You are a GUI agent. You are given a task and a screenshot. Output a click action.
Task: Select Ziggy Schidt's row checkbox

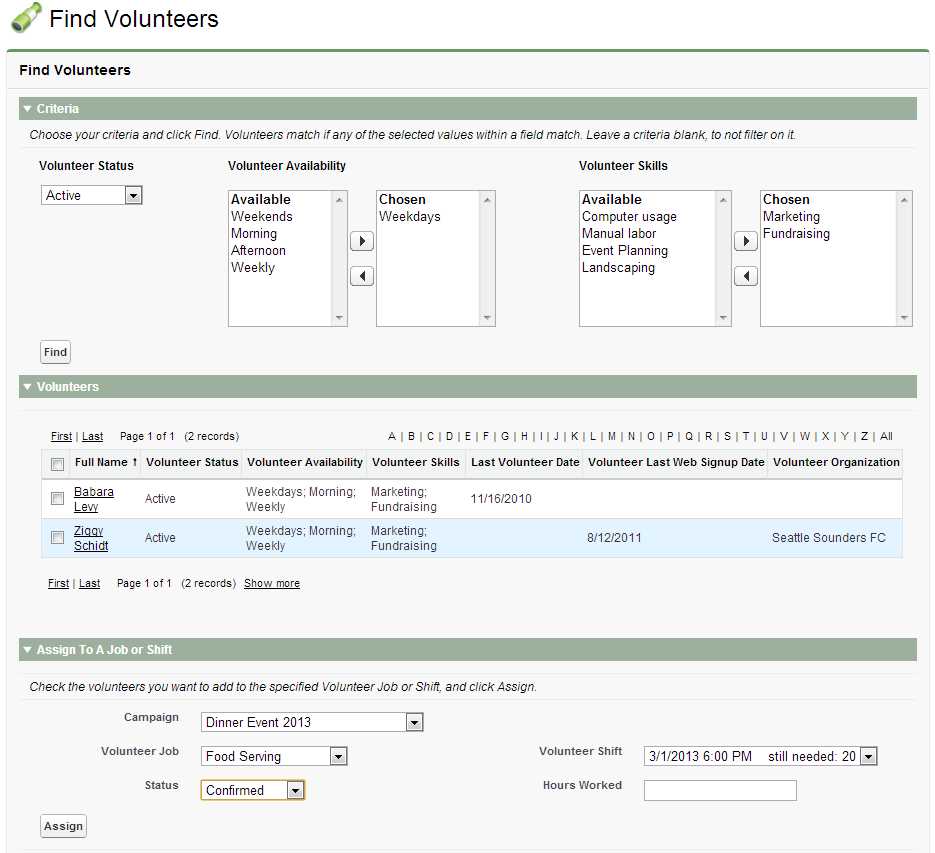coord(57,538)
